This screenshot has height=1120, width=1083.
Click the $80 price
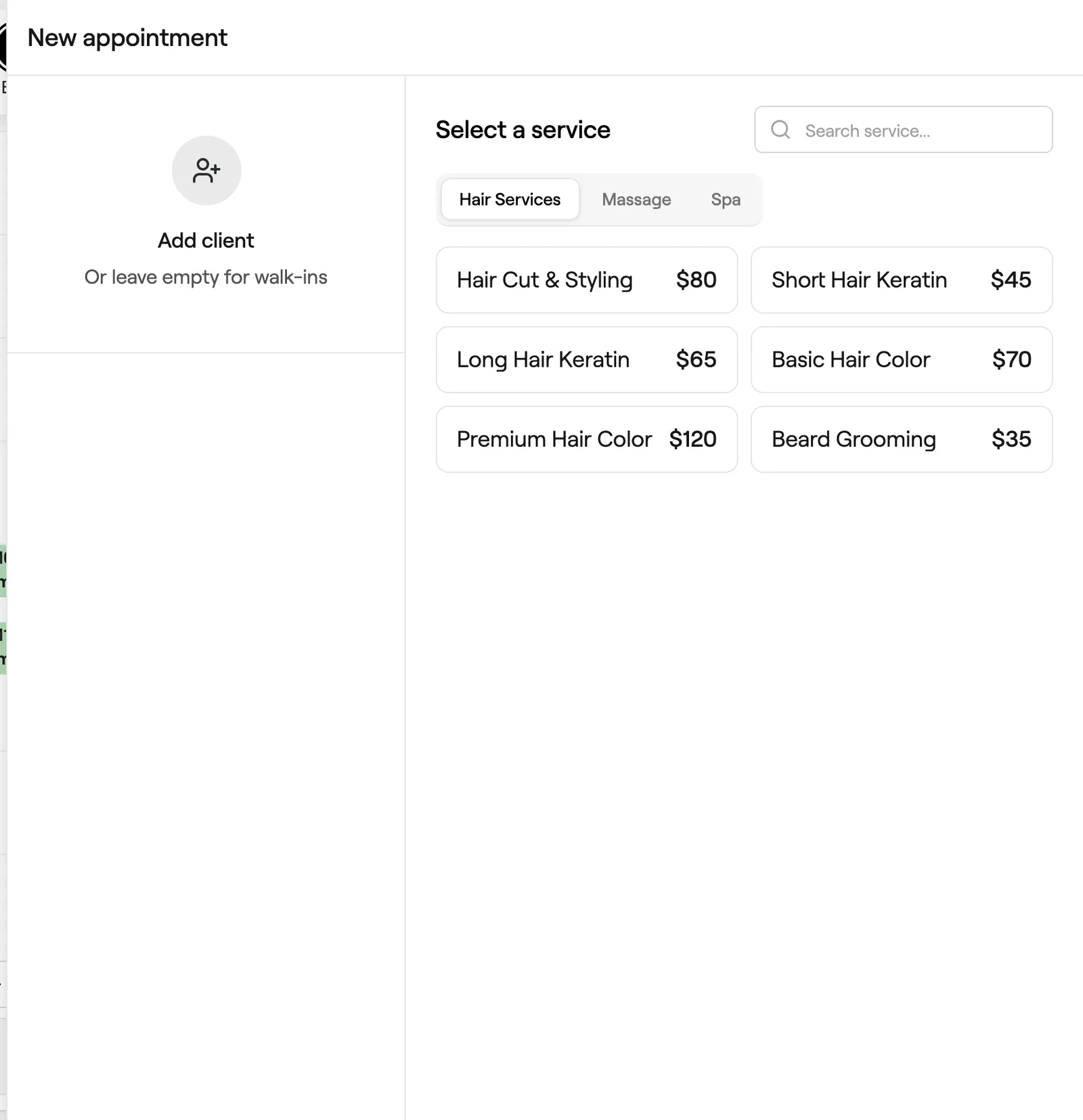[x=696, y=279]
